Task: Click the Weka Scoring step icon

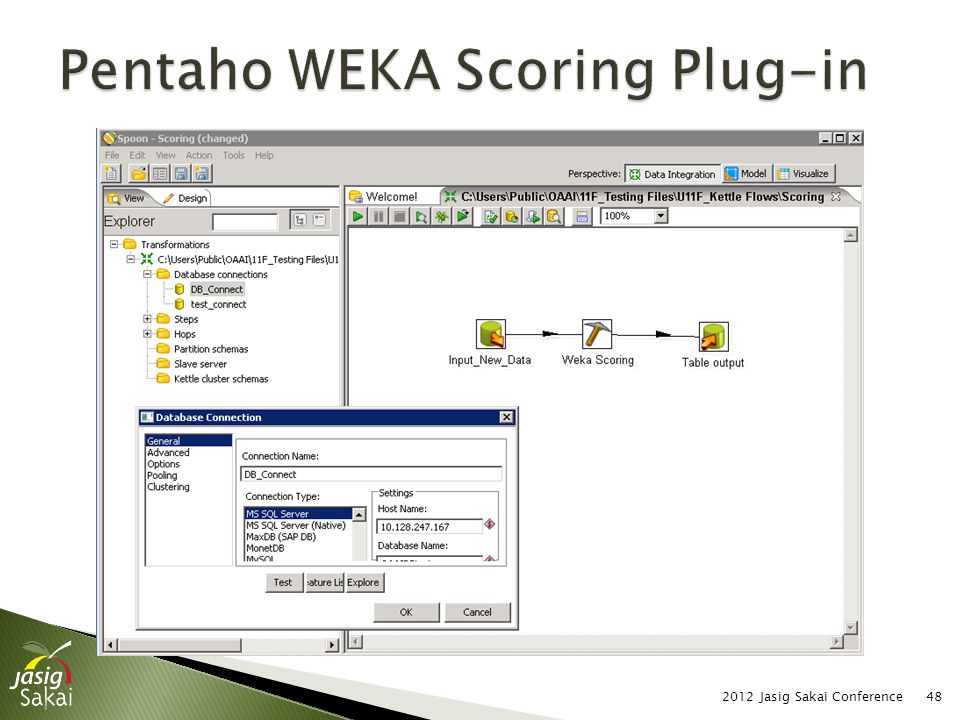Action: (596, 334)
